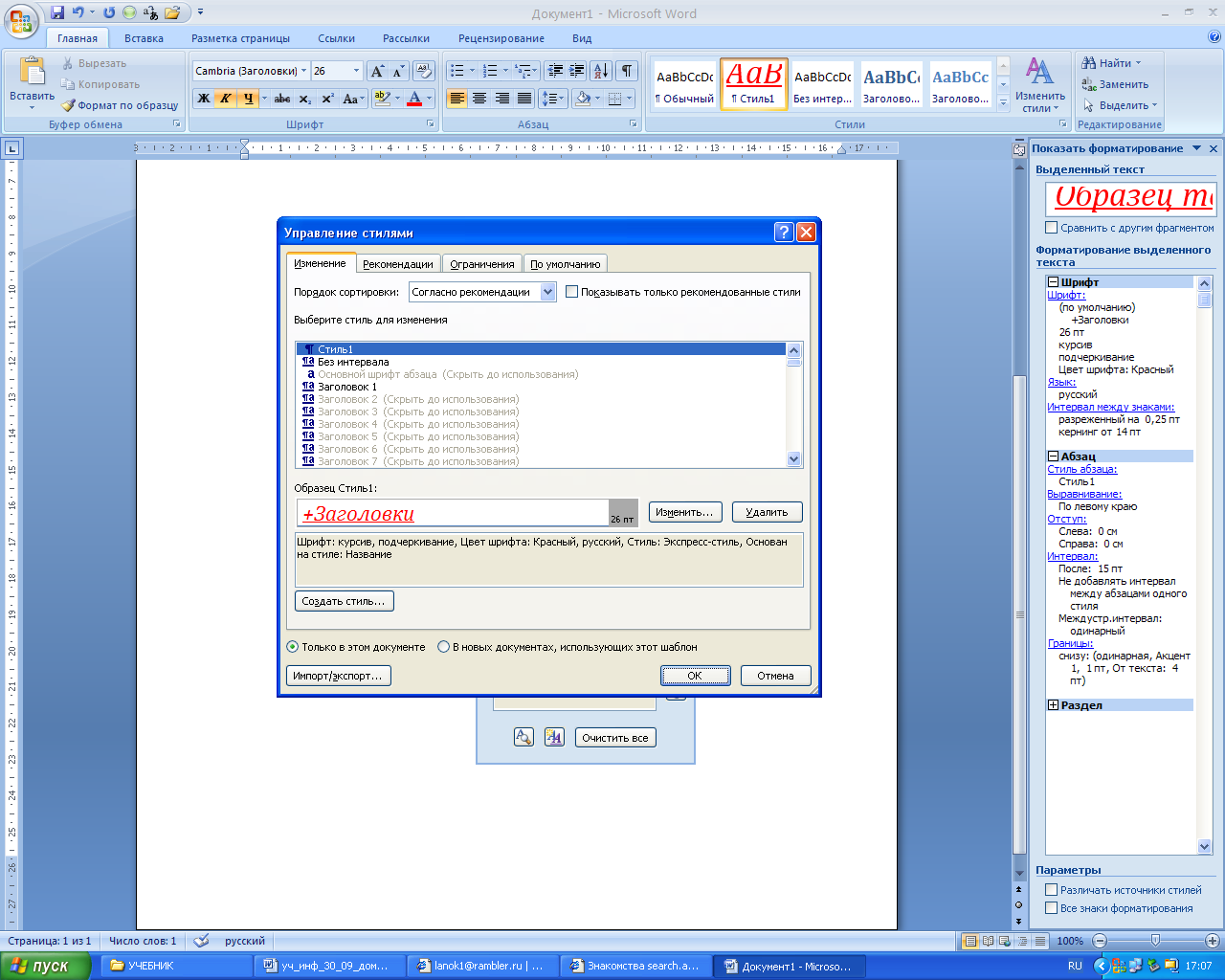Screen dimensions: 1225x980
Task: Apply strikethrough abc formatting
Action: (282, 99)
